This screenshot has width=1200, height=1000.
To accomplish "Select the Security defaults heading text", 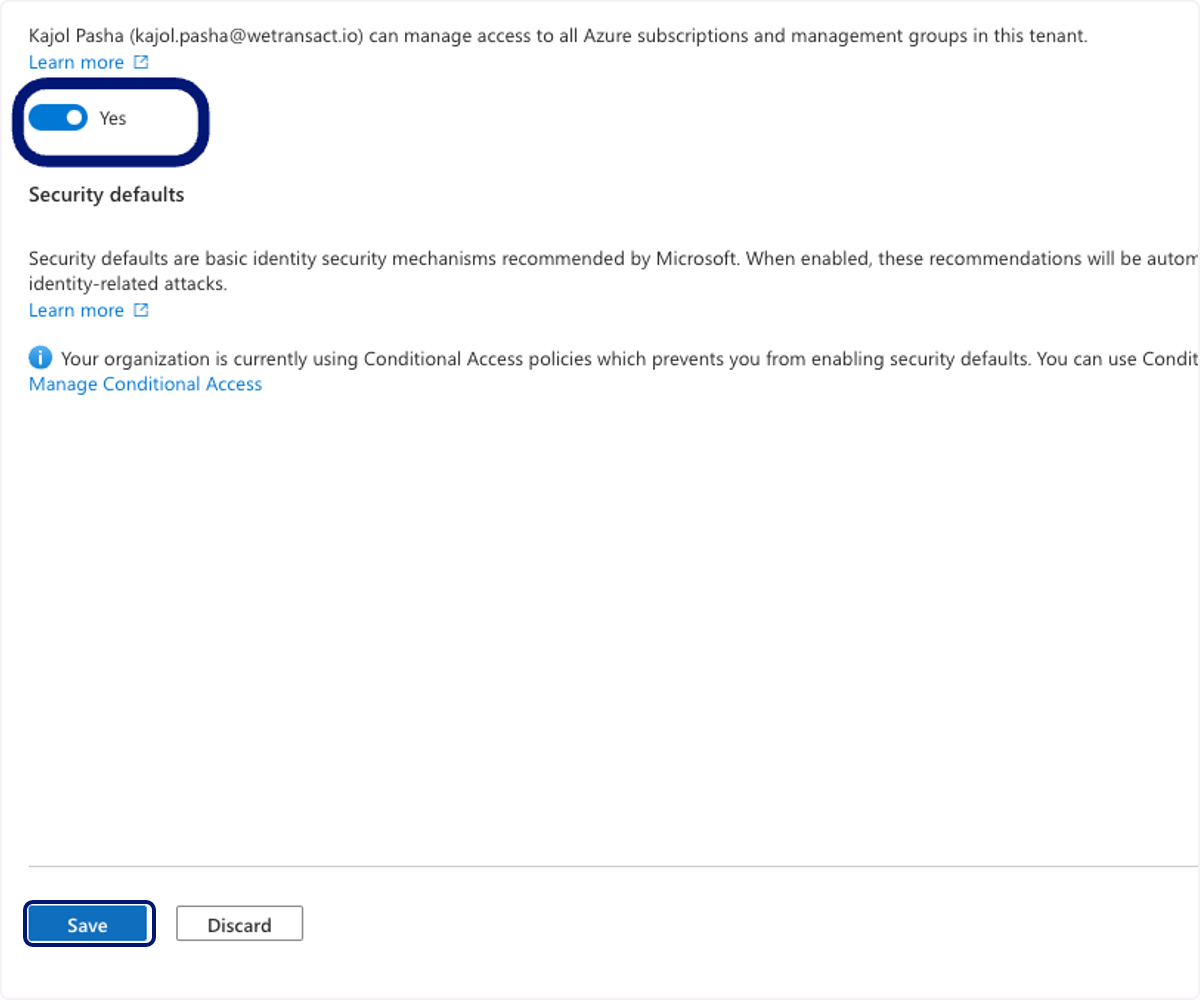I will coord(106,195).
